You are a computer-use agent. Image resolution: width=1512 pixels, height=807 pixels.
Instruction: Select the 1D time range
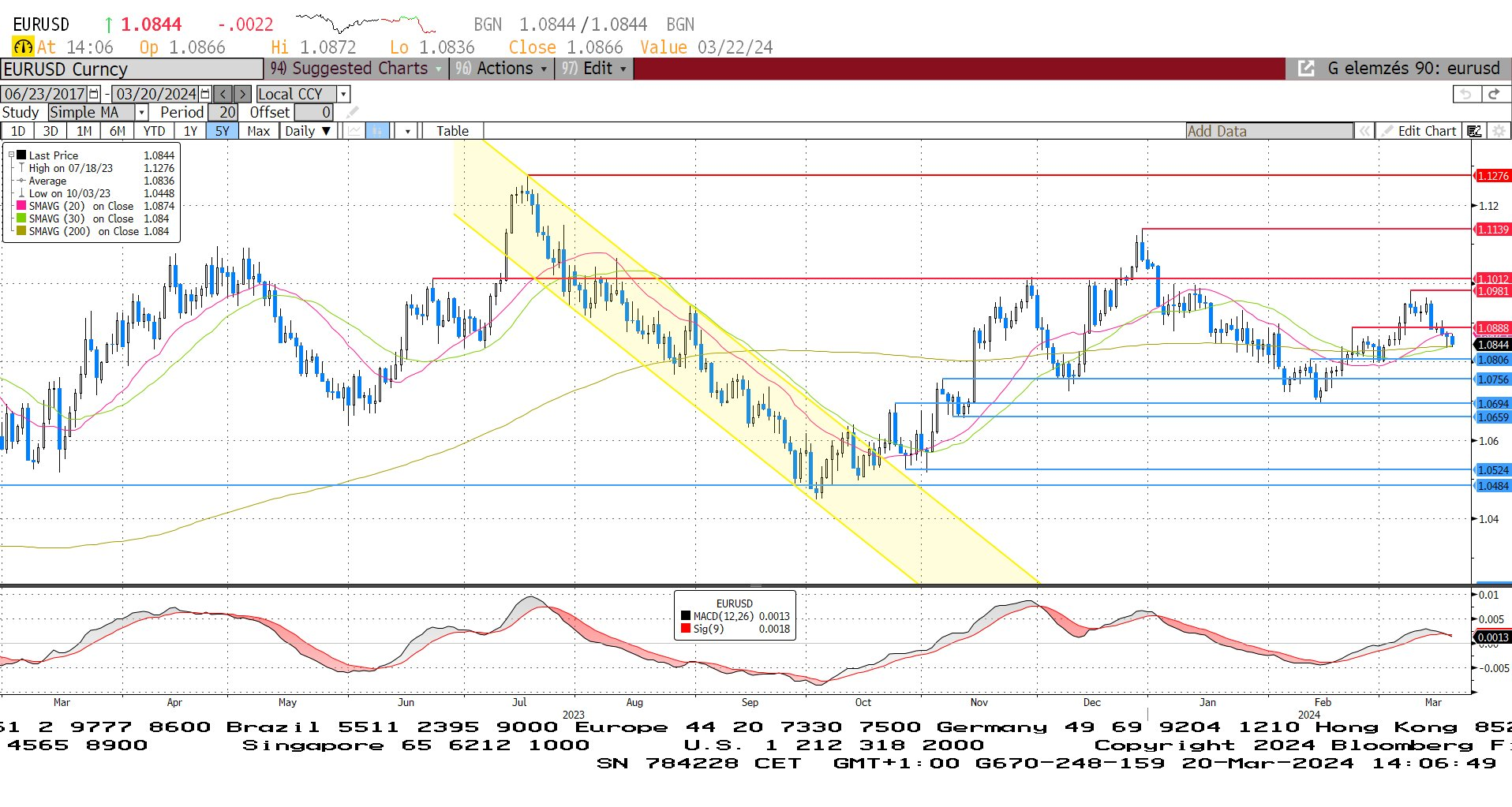[x=17, y=131]
